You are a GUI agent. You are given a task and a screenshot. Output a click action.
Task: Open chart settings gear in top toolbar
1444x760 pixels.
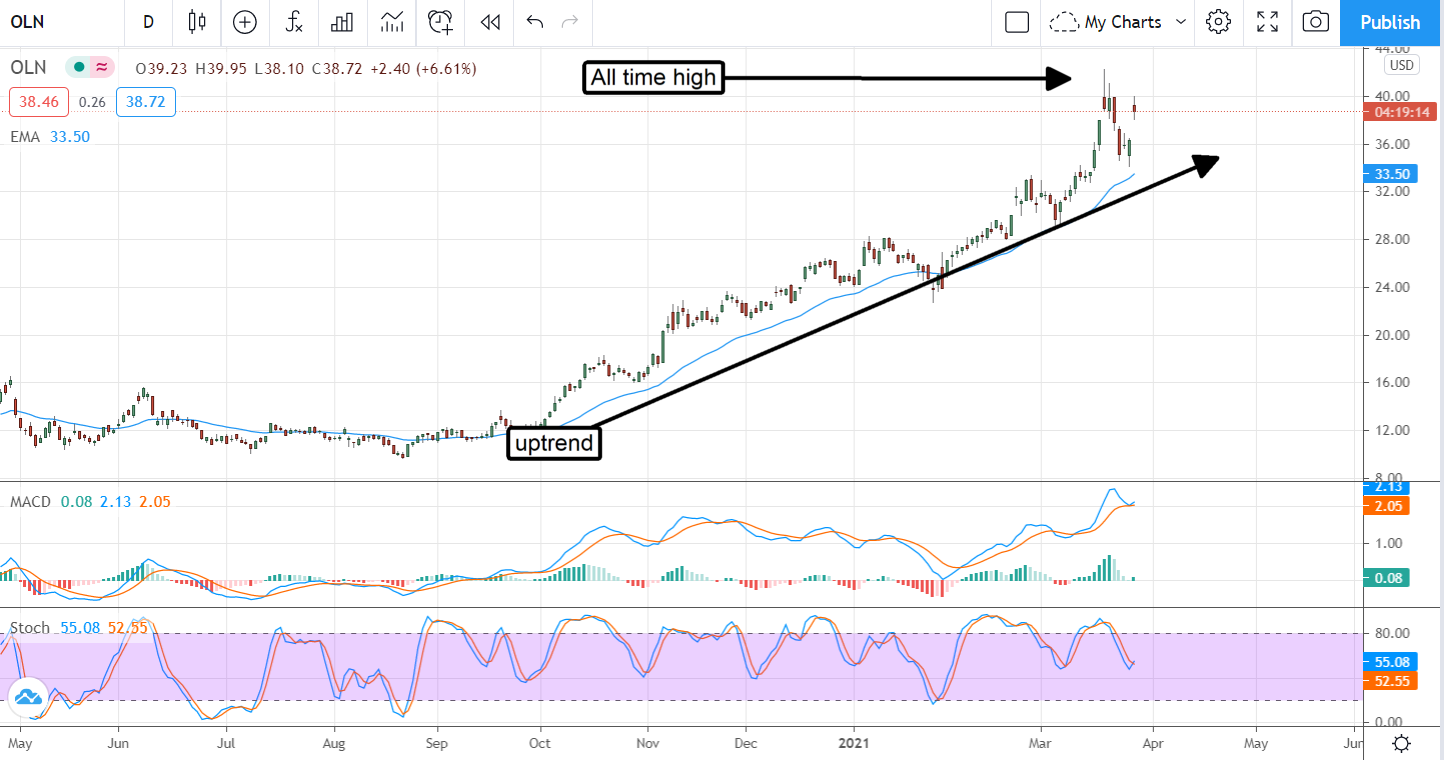point(1218,21)
